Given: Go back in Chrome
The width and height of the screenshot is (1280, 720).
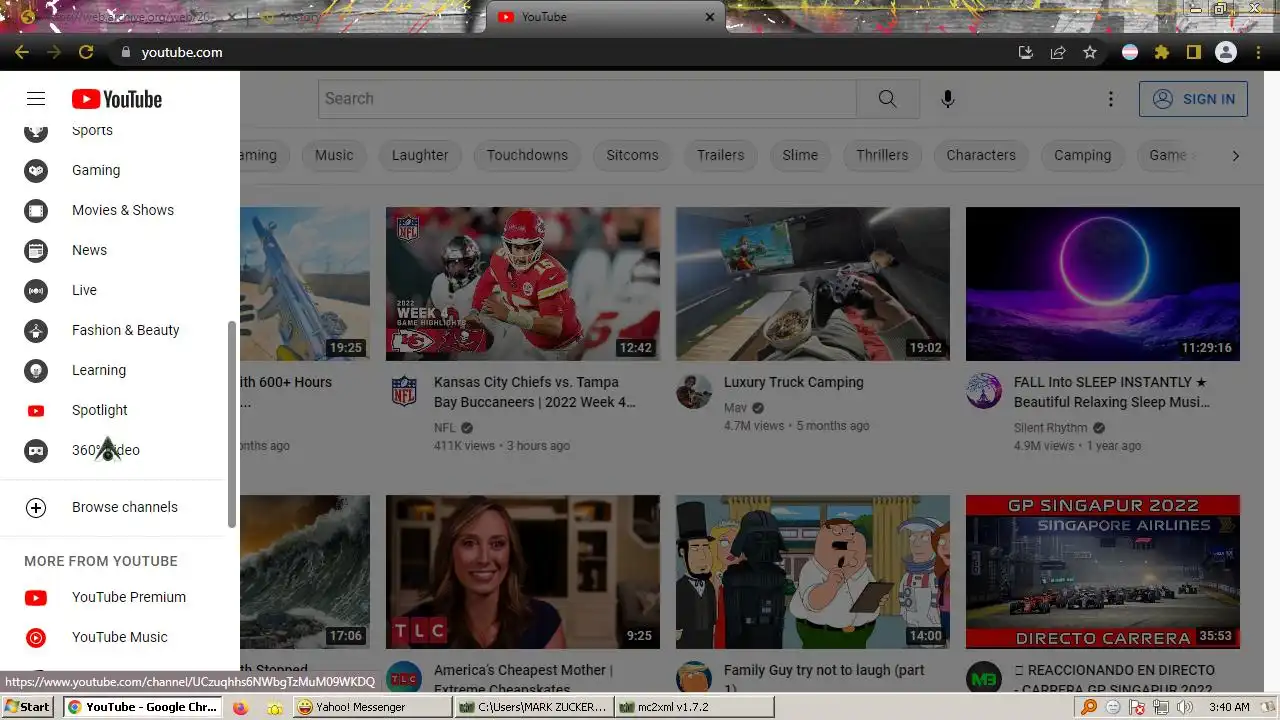Looking at the screenshot, I should pyautogui.click(x=22, y=52).
